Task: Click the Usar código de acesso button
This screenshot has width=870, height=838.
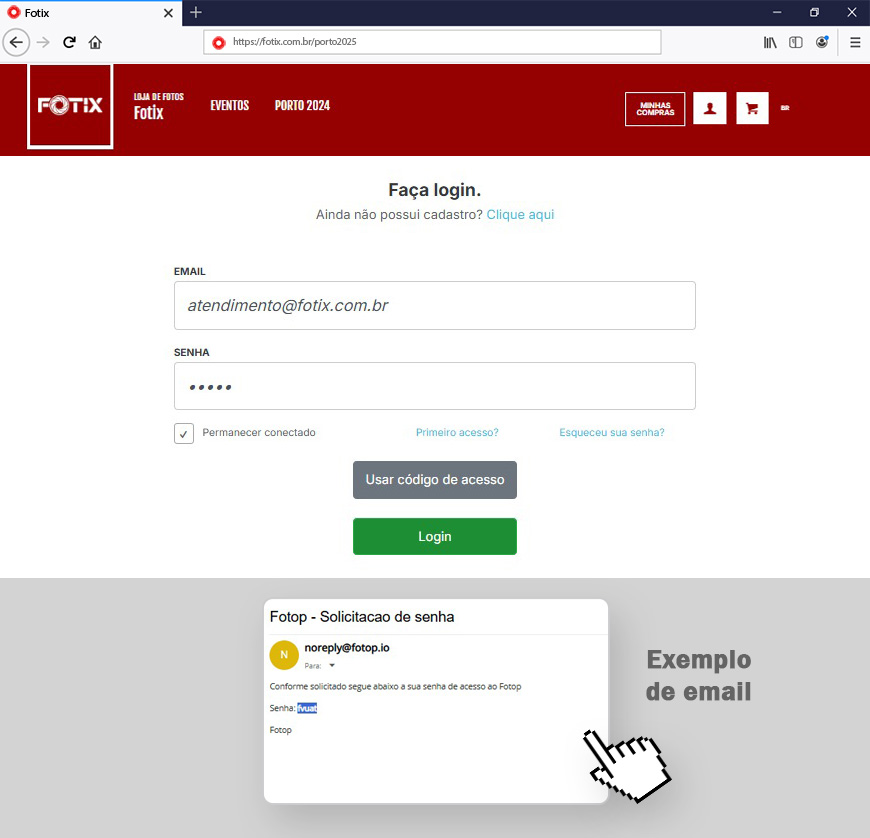Action: (x=434, y=479)
